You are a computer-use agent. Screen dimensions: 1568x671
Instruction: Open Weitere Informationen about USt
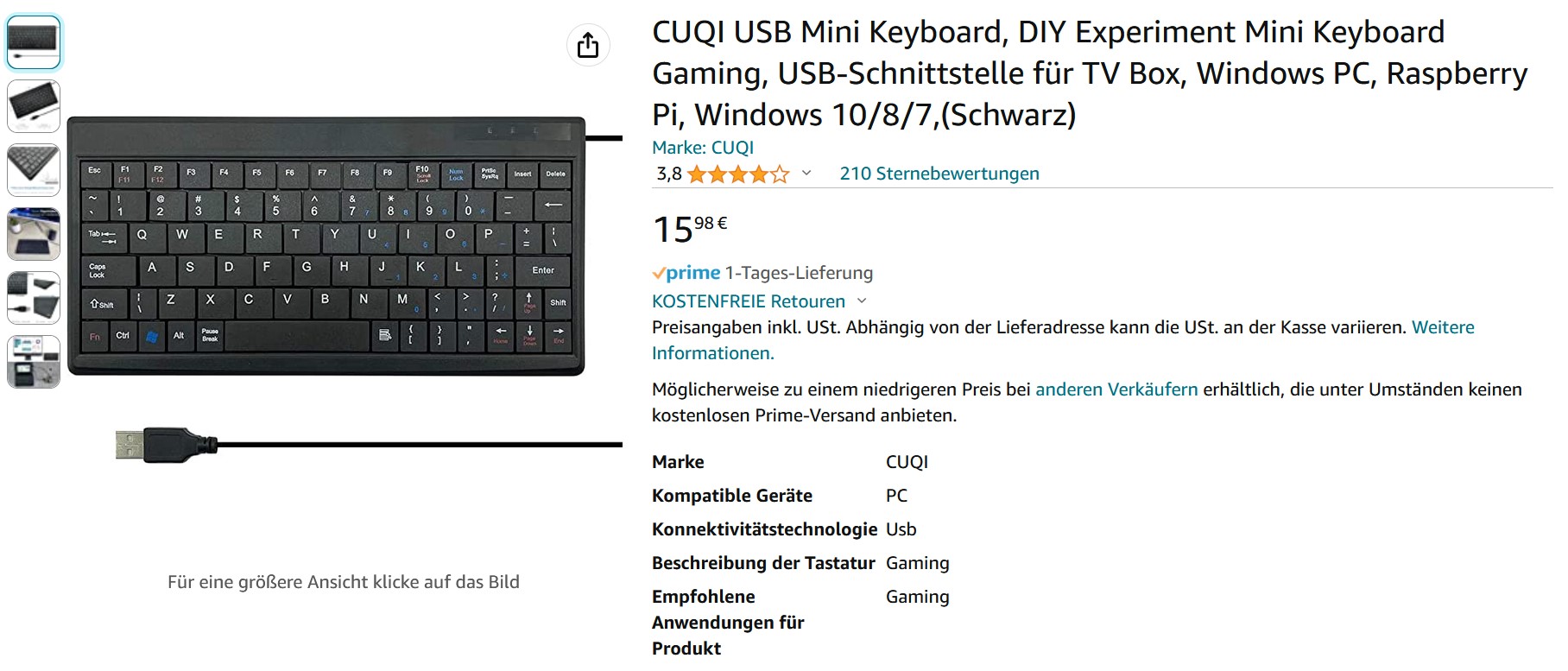point(1063,340)
